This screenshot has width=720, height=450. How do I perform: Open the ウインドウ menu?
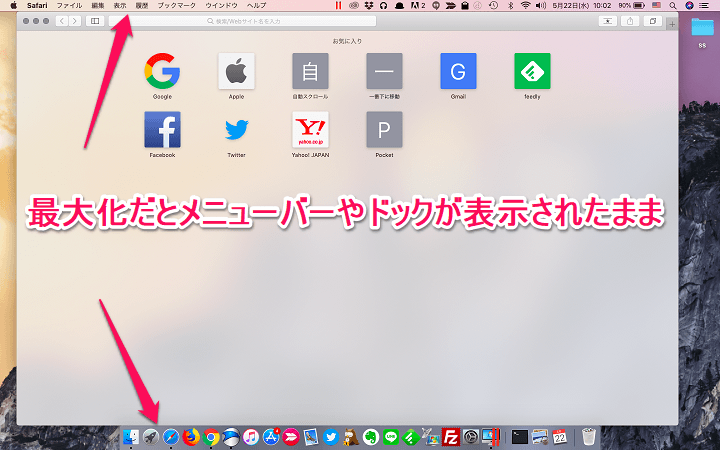[x=221, y=6]
